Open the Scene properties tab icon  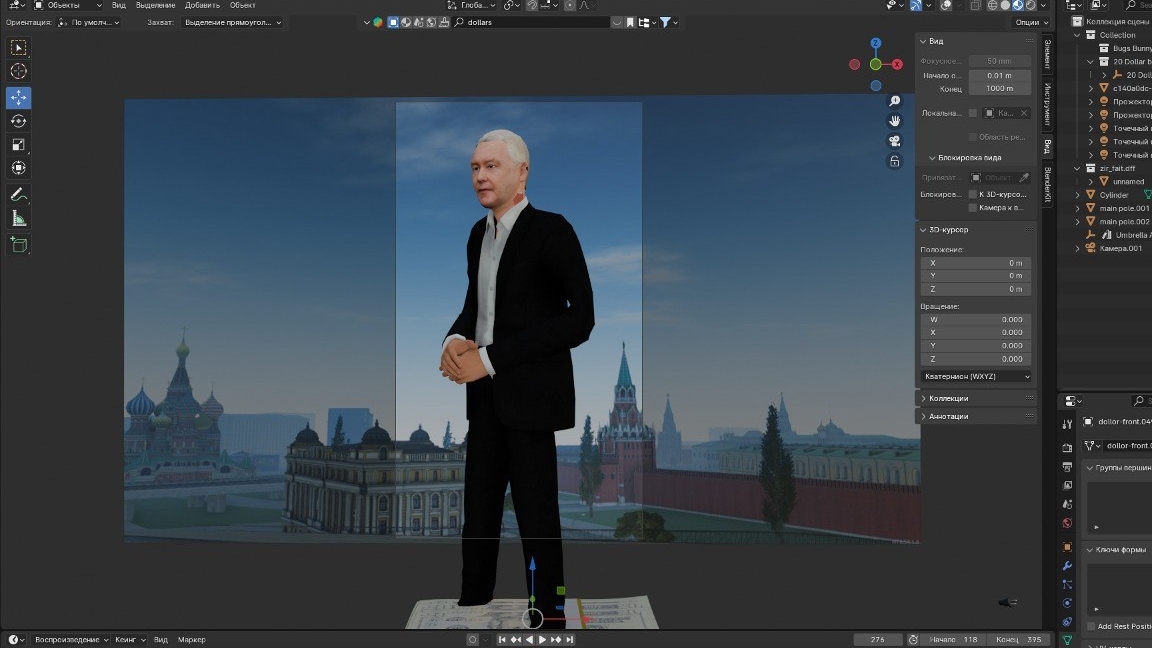(1067, 505)
